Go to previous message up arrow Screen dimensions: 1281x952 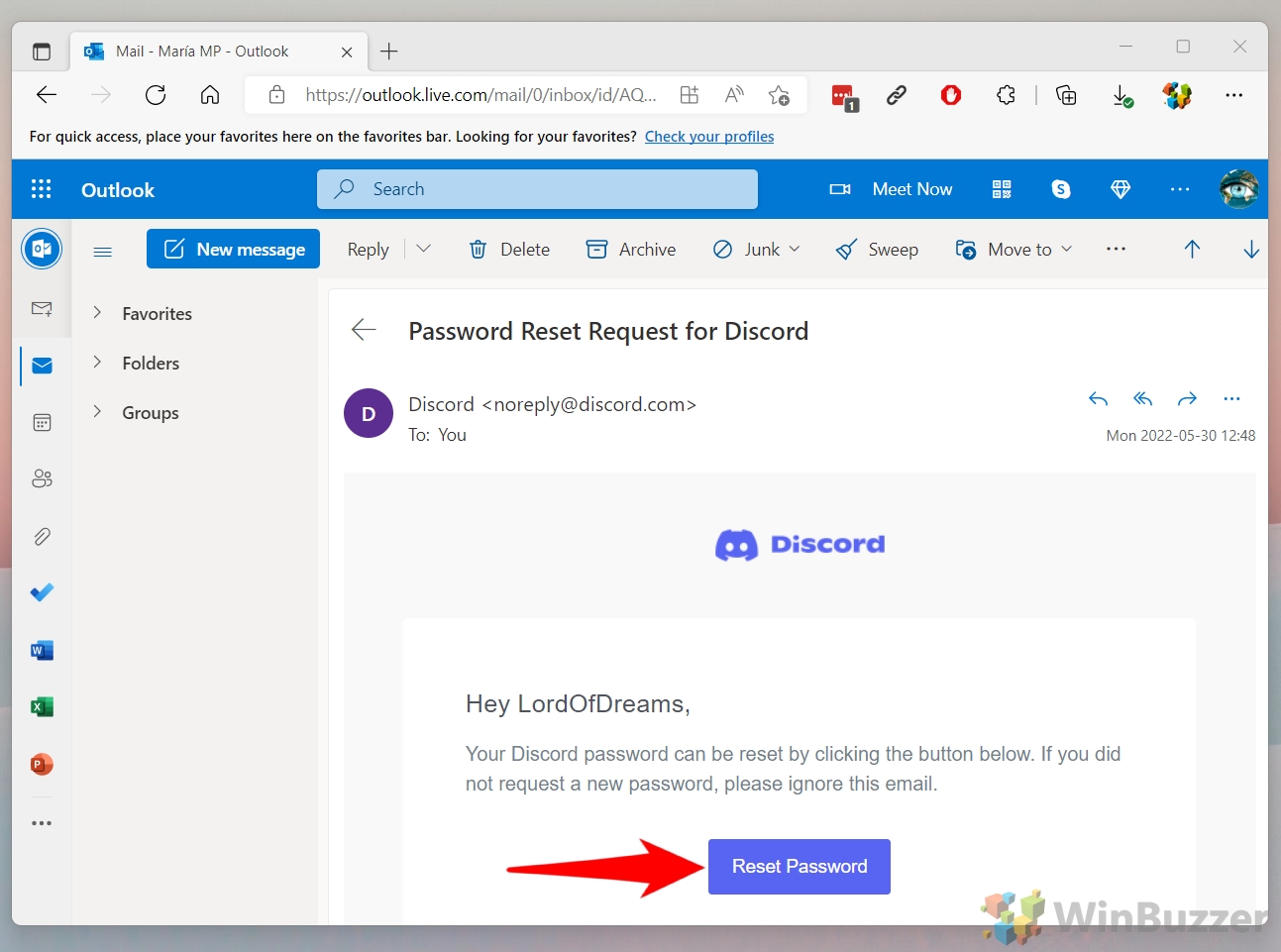1192,250
